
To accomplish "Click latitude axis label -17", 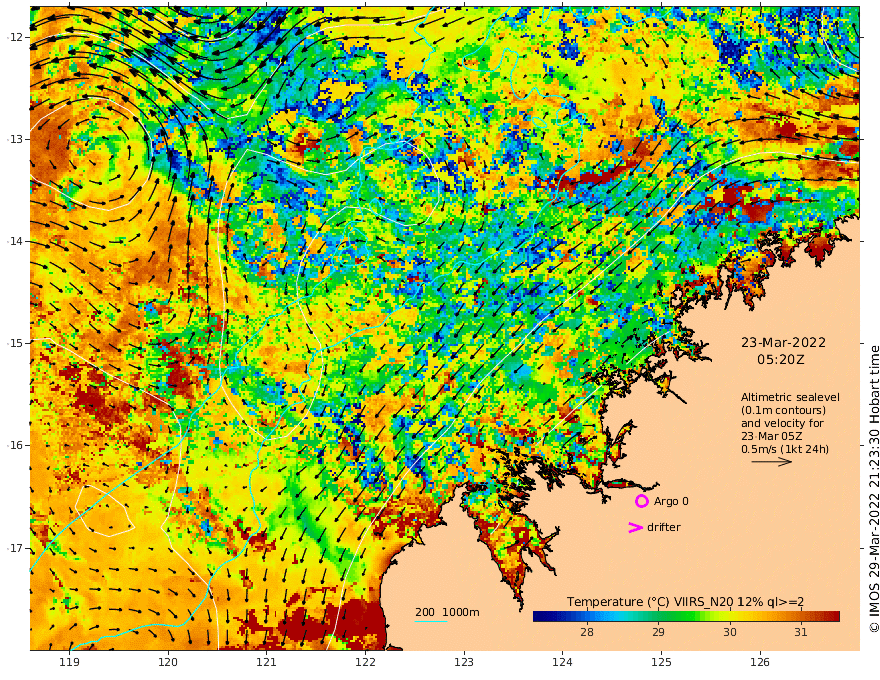I will [x=15, y=548].
